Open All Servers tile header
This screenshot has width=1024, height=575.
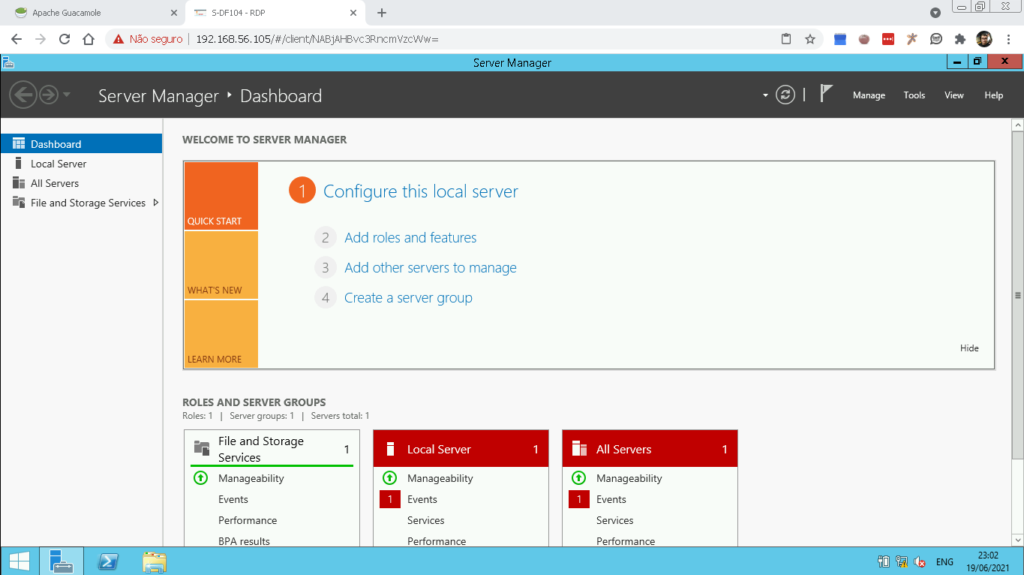tap(650, 449)
